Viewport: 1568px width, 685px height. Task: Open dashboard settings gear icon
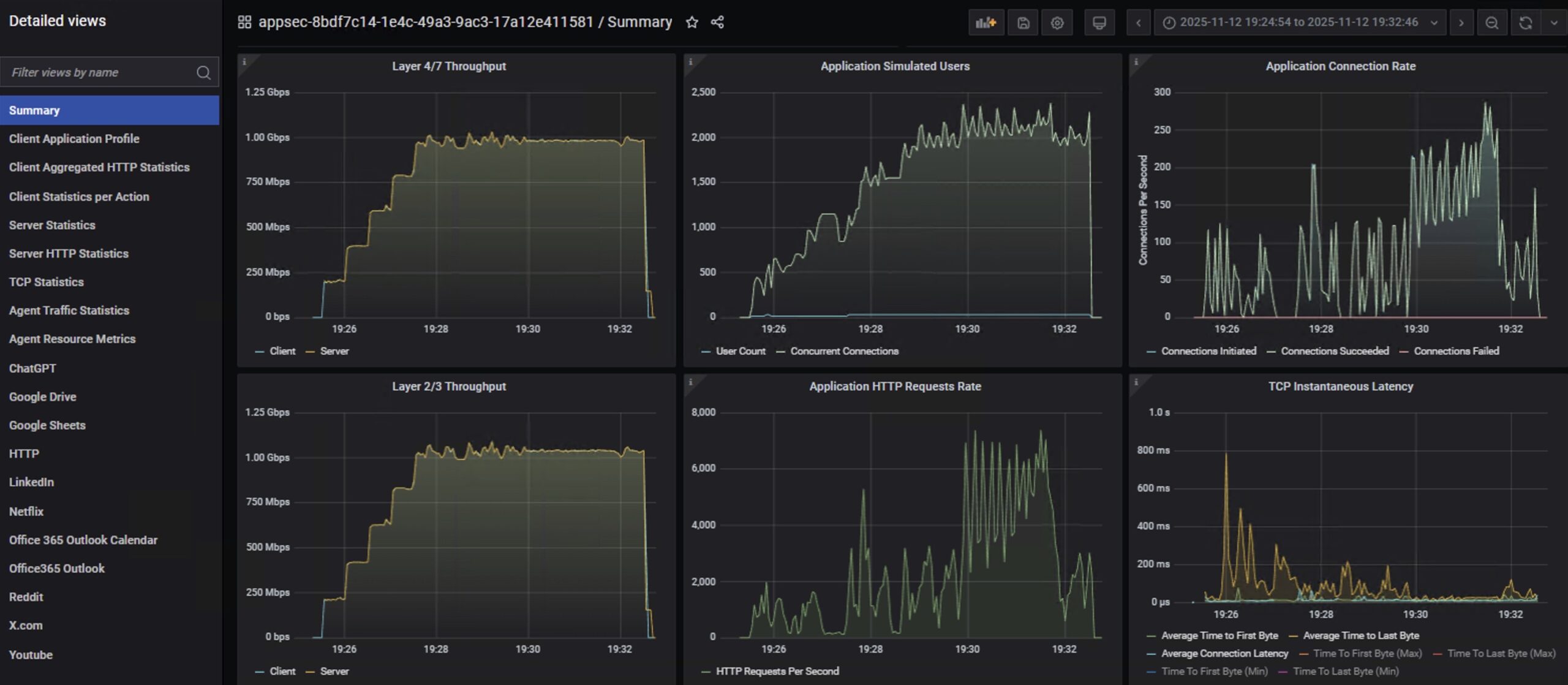pos(1057,23)
